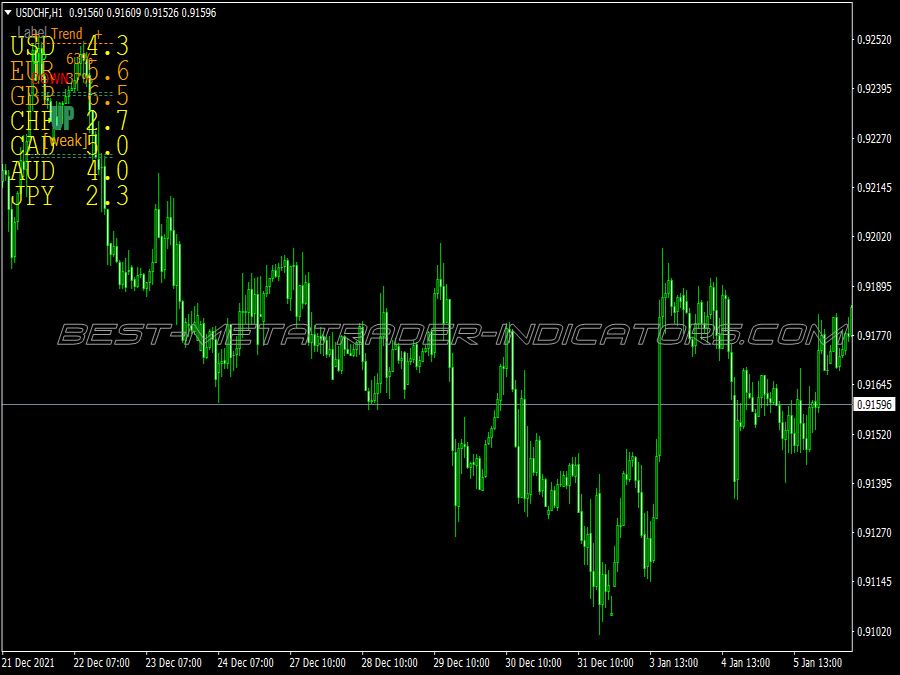Select the JPY 2.3 strength row
900x675 pixels.
coord(69,196)
